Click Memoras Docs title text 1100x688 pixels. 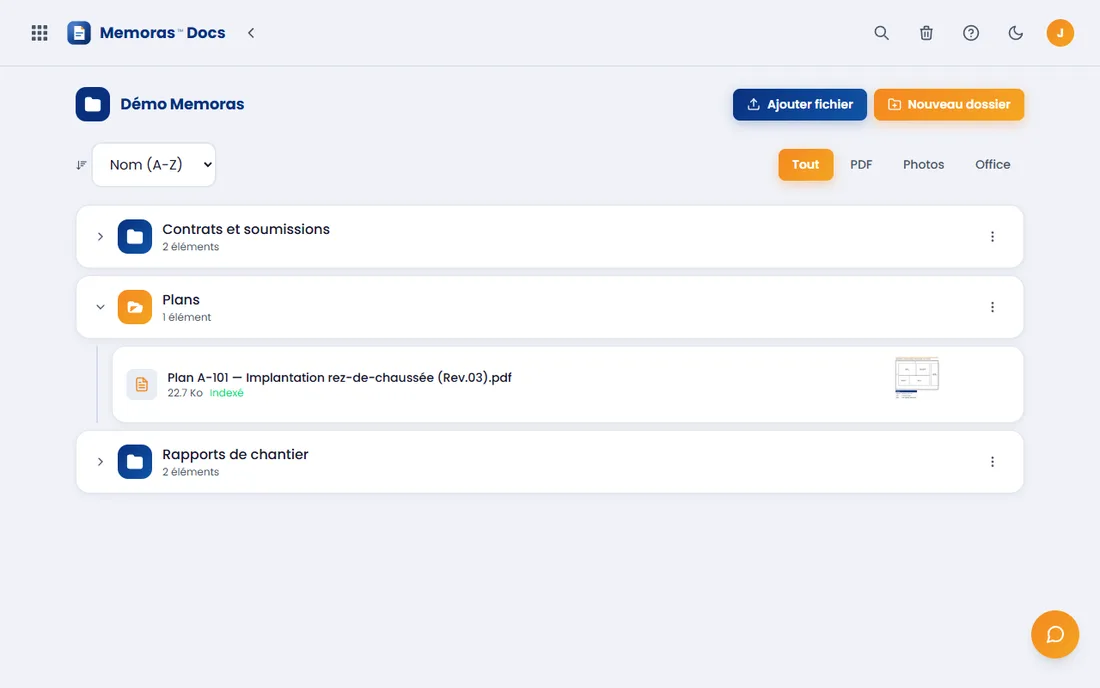coord(162,33)
